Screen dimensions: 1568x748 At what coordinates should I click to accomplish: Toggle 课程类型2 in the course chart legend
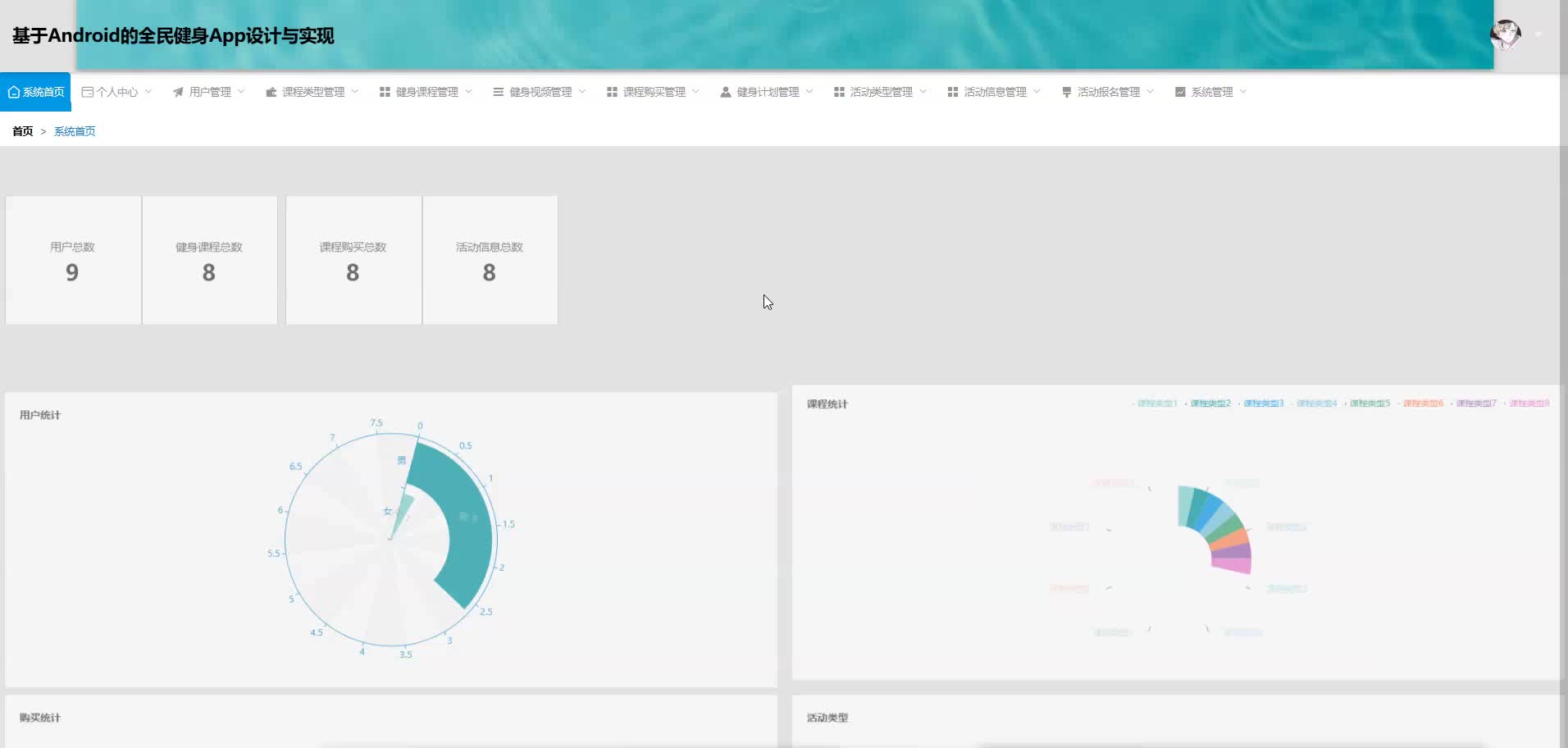(1208, 404)
